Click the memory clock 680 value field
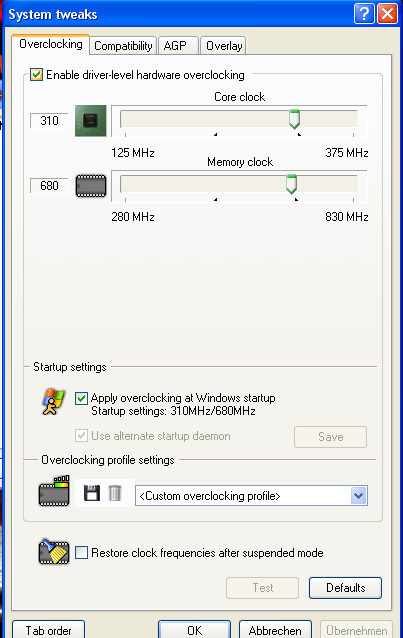403x638 pixels. (49, 186)
